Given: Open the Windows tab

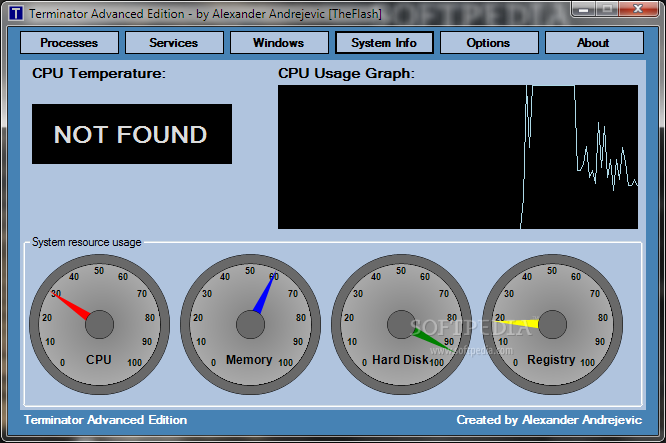Looking at the screenshot, I should 279,43.
